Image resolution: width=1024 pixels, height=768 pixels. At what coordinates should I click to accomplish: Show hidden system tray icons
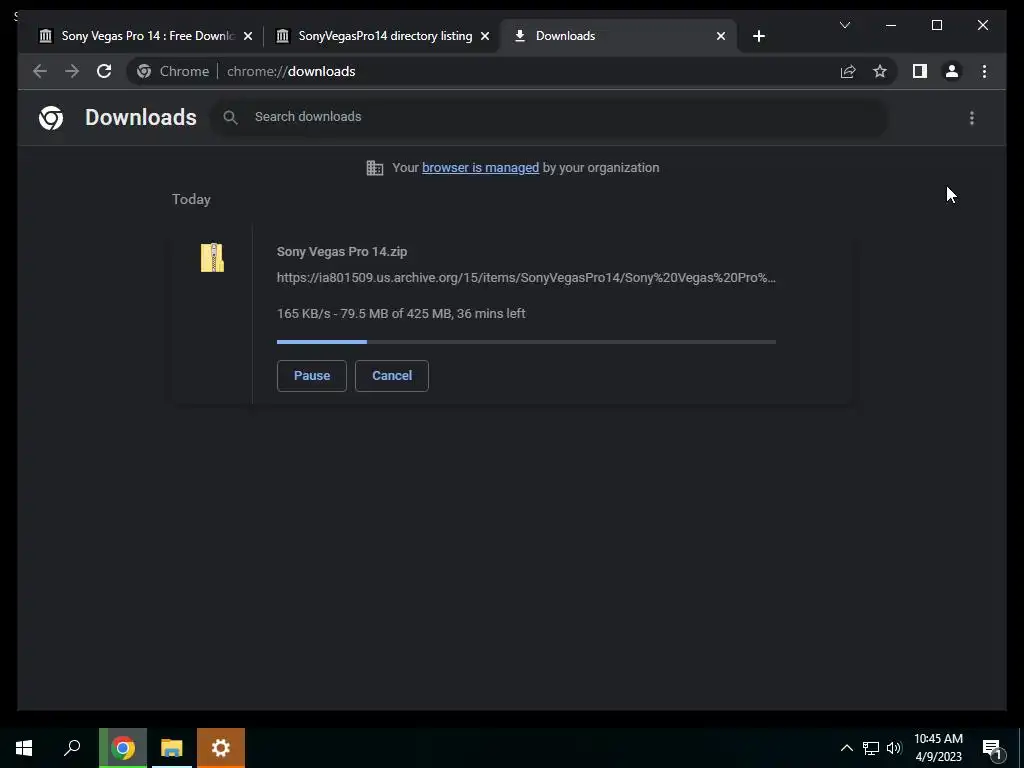pos(846,748)
